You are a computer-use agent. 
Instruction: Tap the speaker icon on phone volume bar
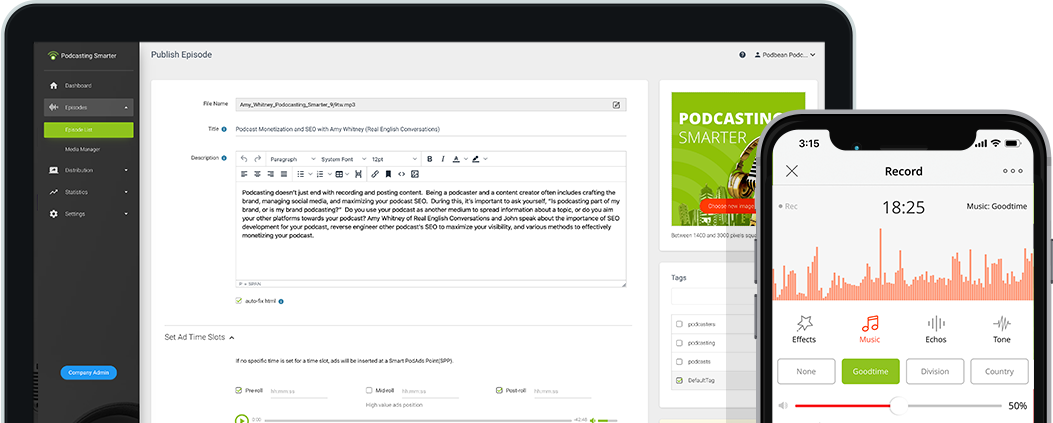[x=782, y=406]
